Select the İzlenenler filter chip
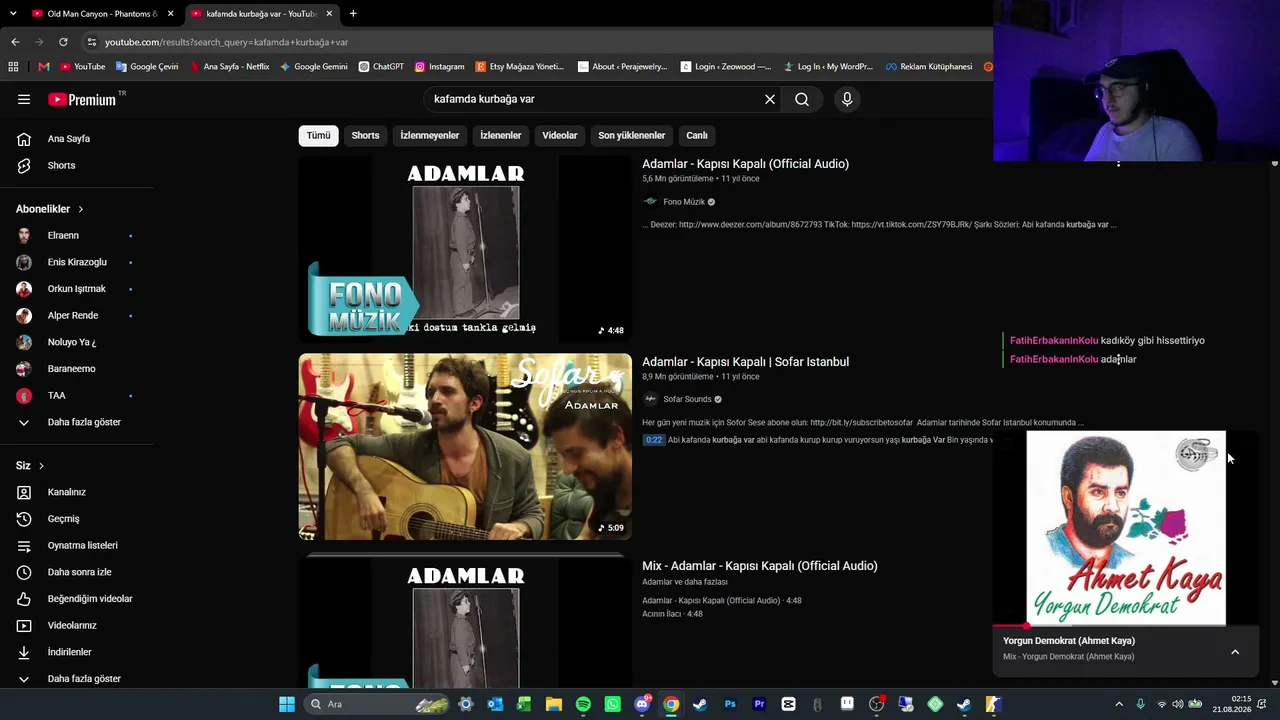Viewport: 1280px width, 720px height. pyautogui.click(x=500, y=135)
